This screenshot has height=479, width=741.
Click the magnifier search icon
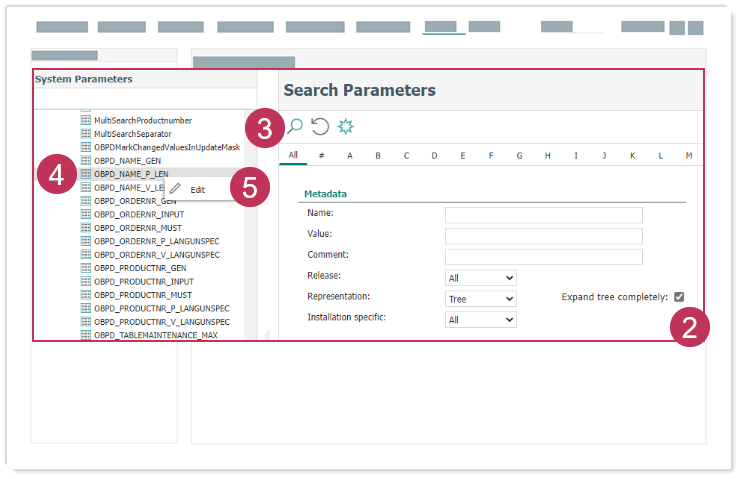coord(295,126)
